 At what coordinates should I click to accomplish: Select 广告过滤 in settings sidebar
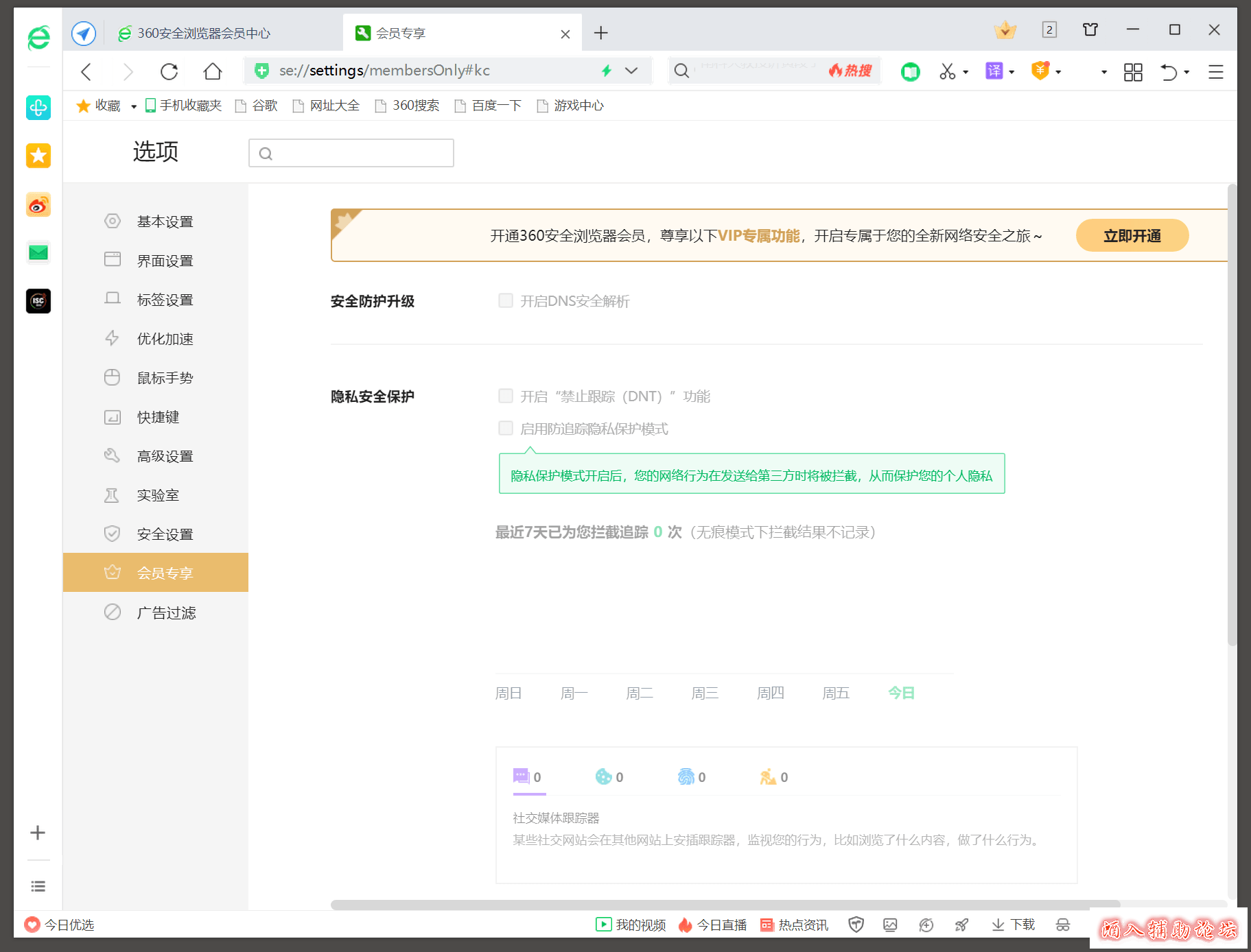tap(166, 612)
